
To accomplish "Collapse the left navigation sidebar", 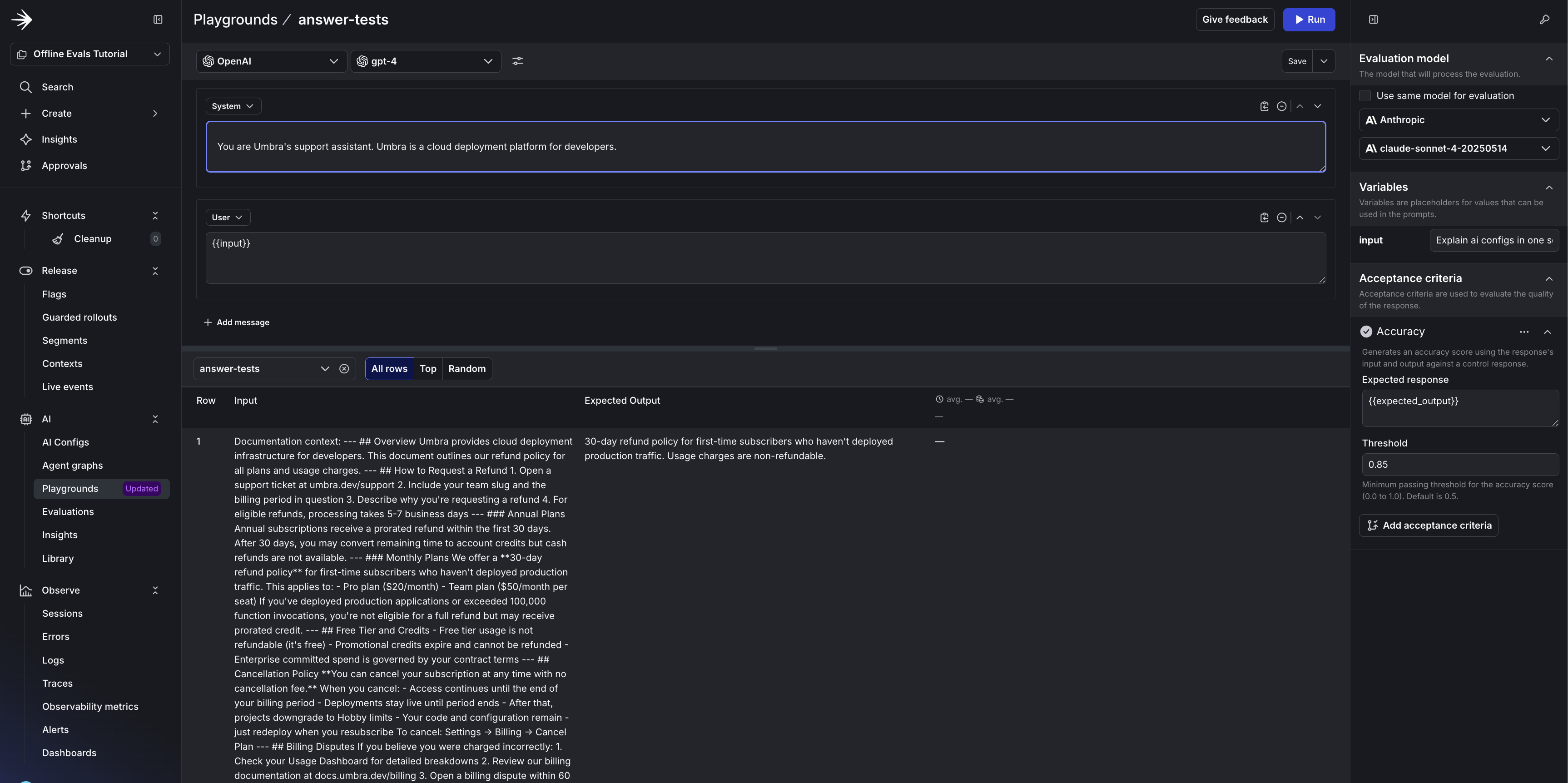I will 158,20.
